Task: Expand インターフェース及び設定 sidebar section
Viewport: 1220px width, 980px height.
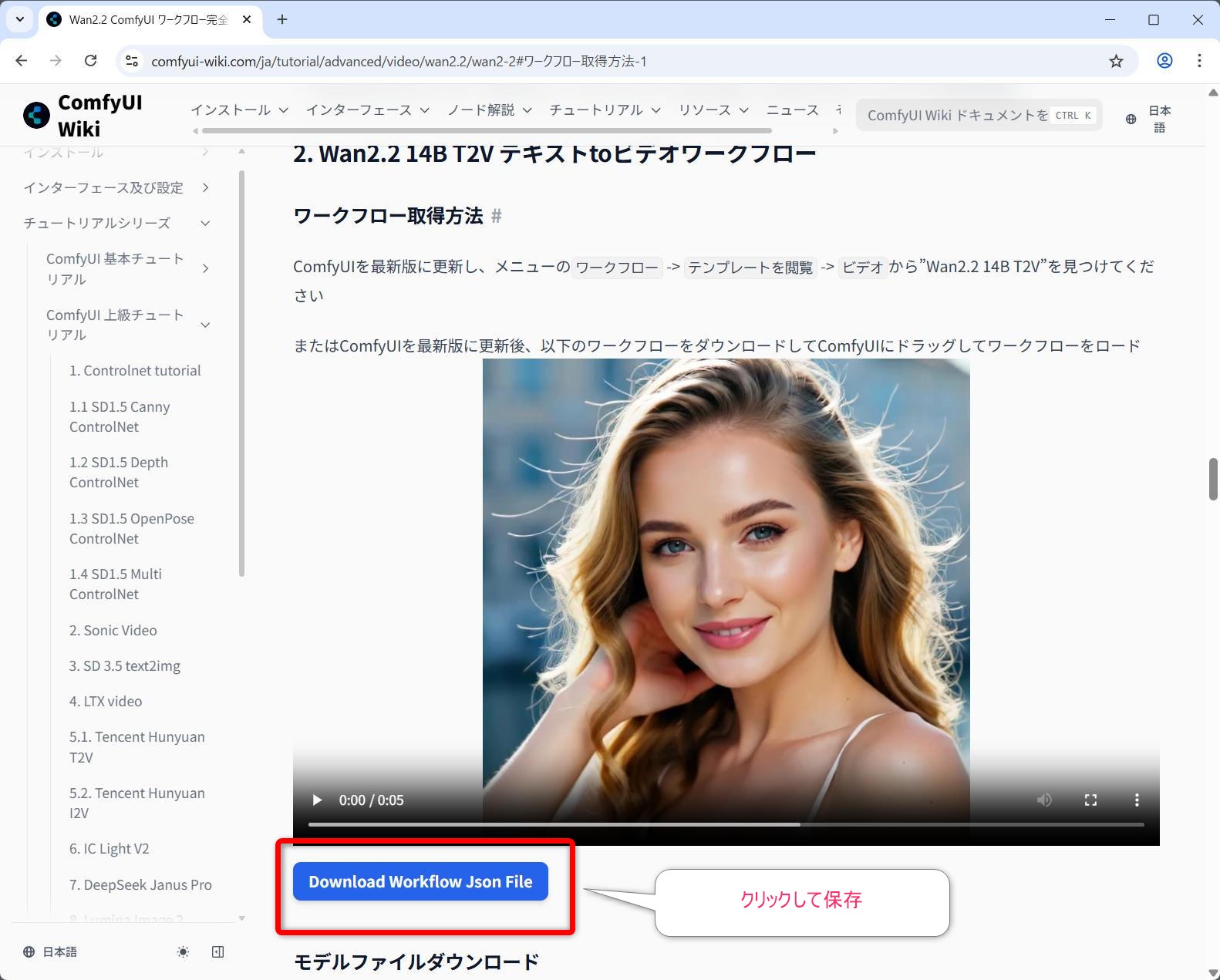Action: point(116,187)
